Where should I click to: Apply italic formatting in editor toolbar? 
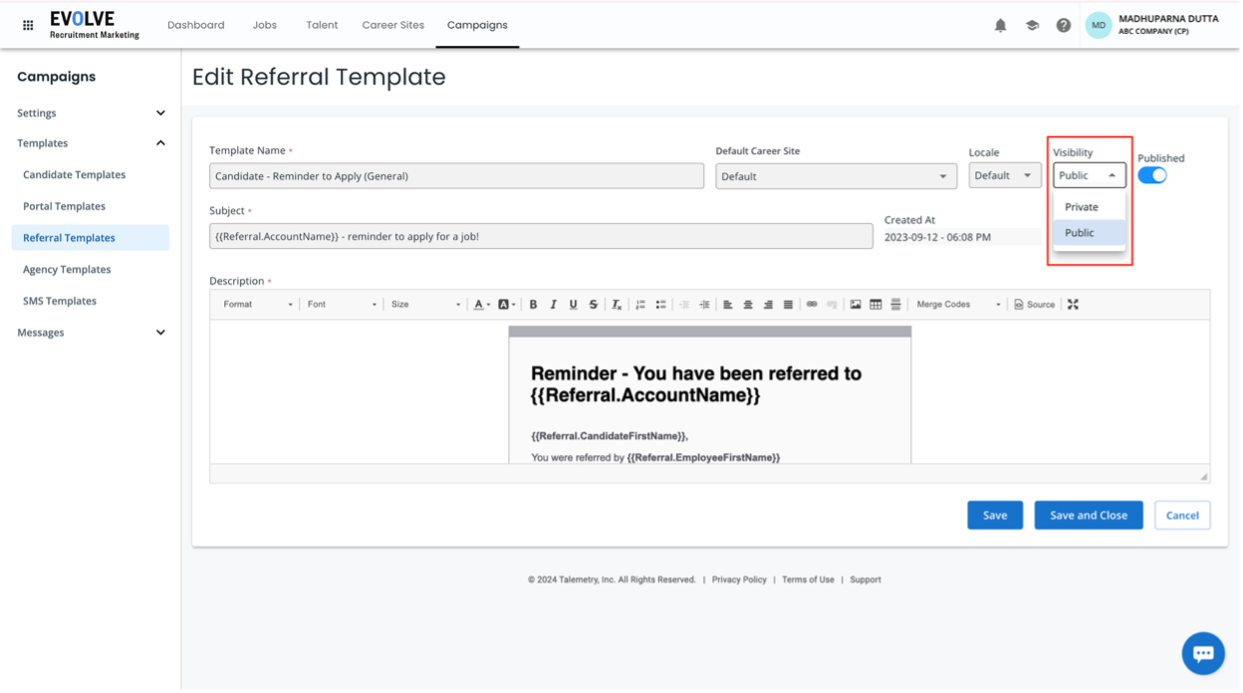(553, 304)
